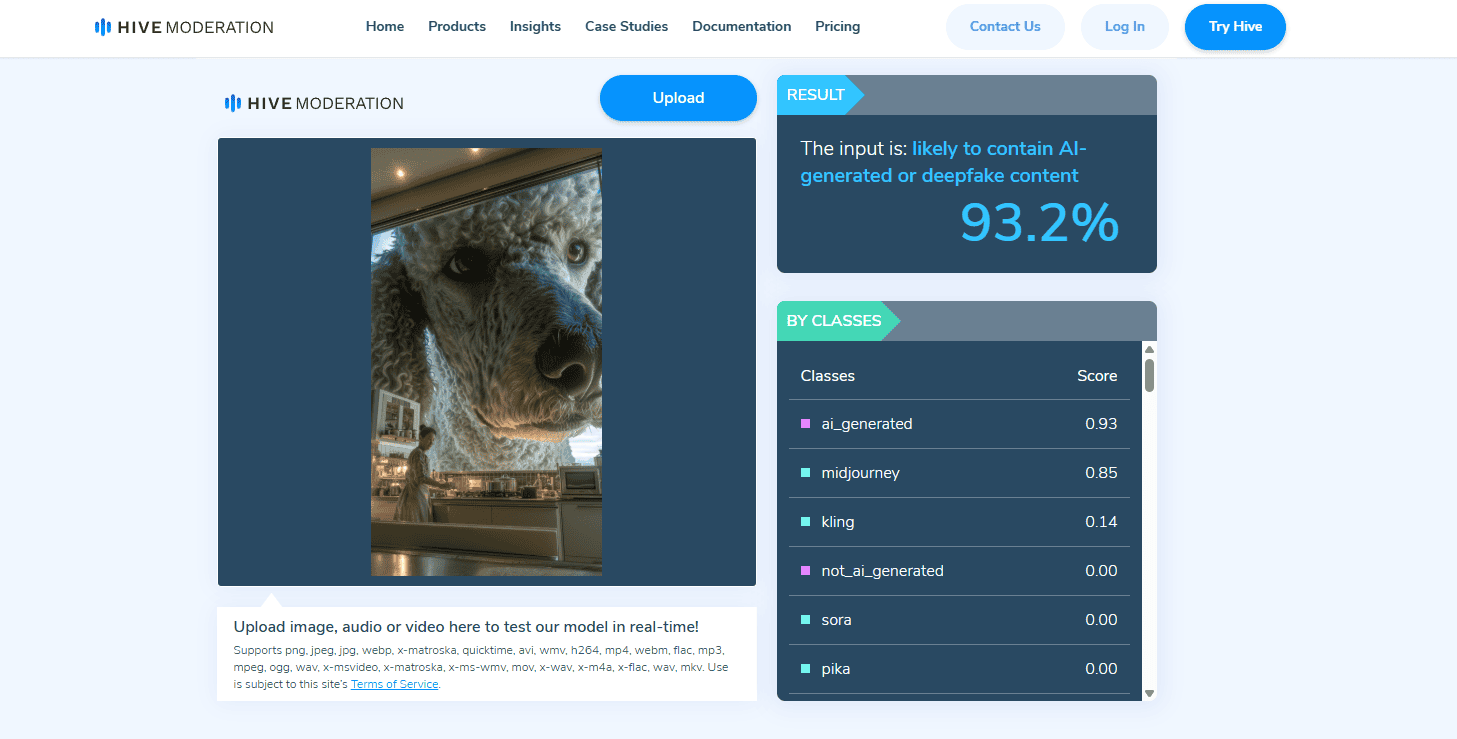Click the Contact Us button
The width and height of the screenshot is (1457, 739).
1005,27
